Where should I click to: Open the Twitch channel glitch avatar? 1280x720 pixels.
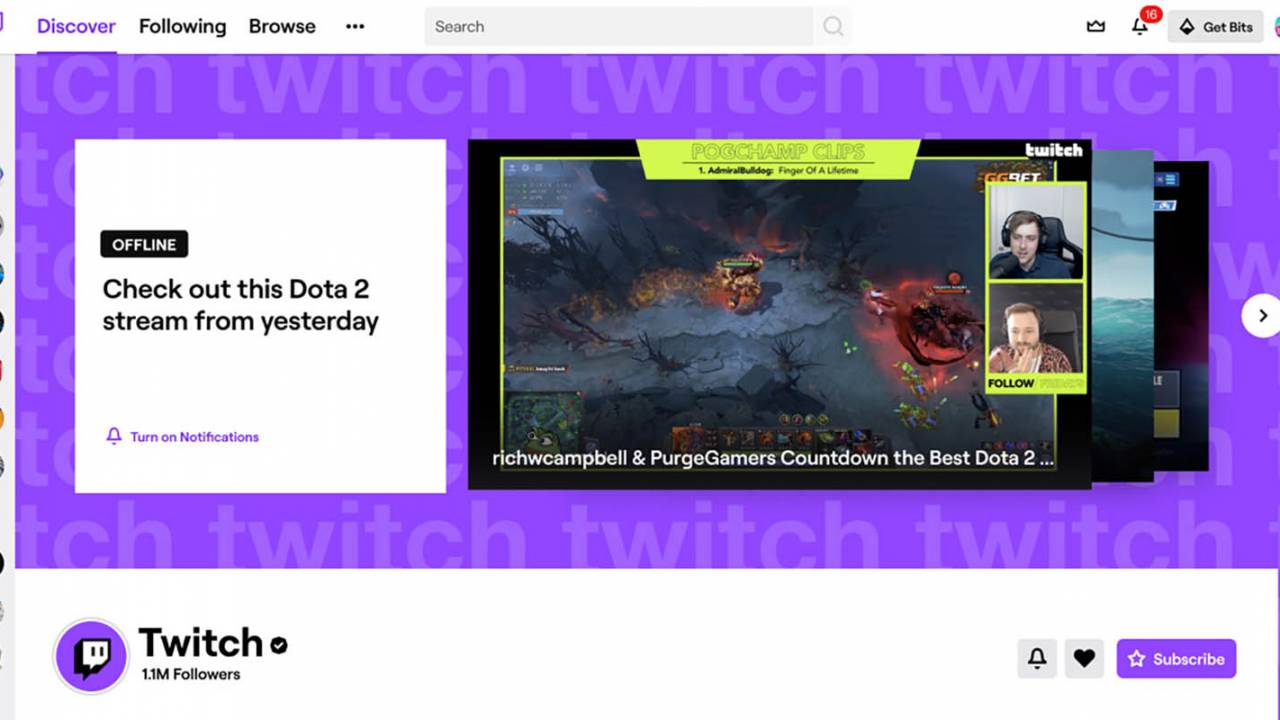click(90, 657)
